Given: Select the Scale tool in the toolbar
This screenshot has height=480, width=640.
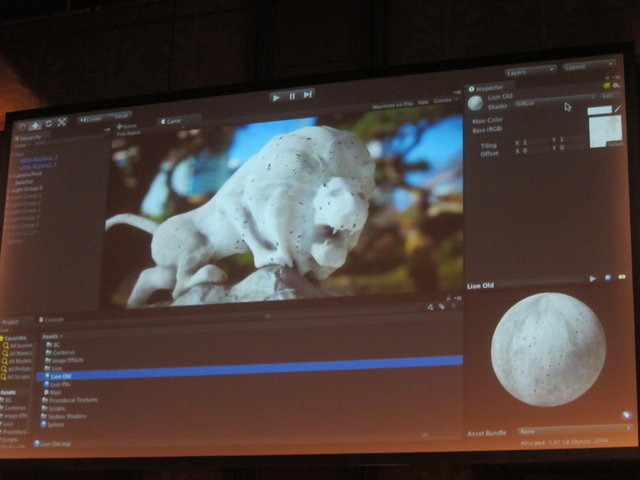Looking at the screenshot, I should 62,122.
